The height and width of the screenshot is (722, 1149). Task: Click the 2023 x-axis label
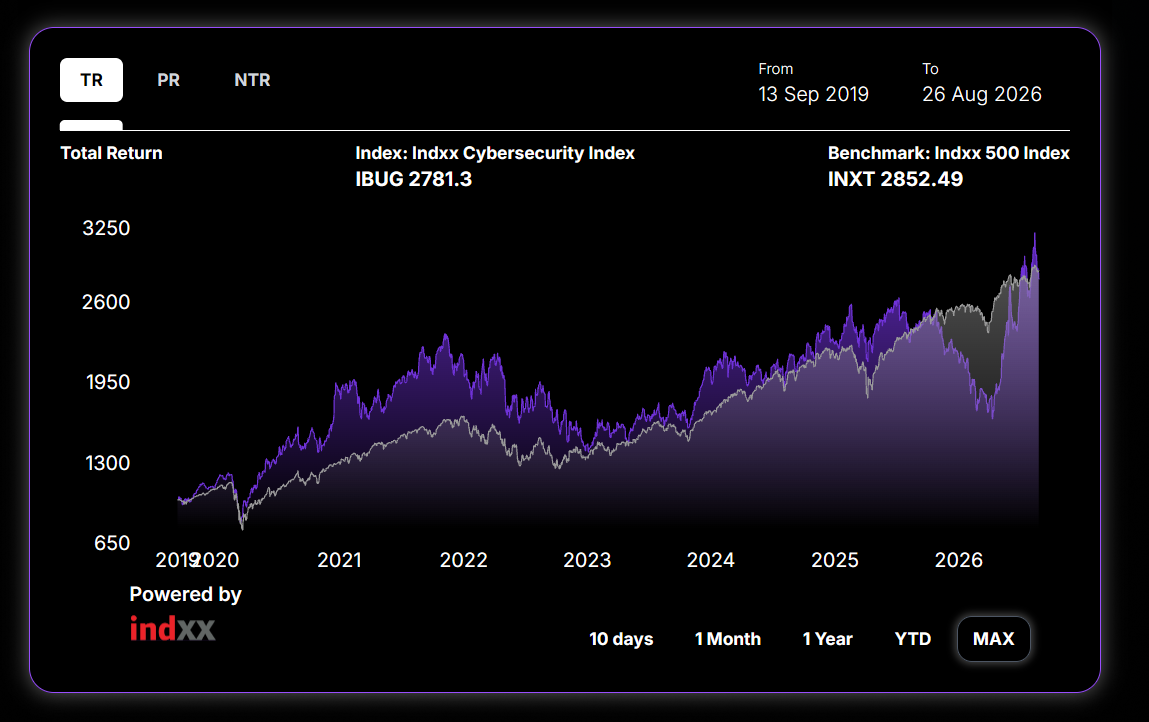(587, 560)
